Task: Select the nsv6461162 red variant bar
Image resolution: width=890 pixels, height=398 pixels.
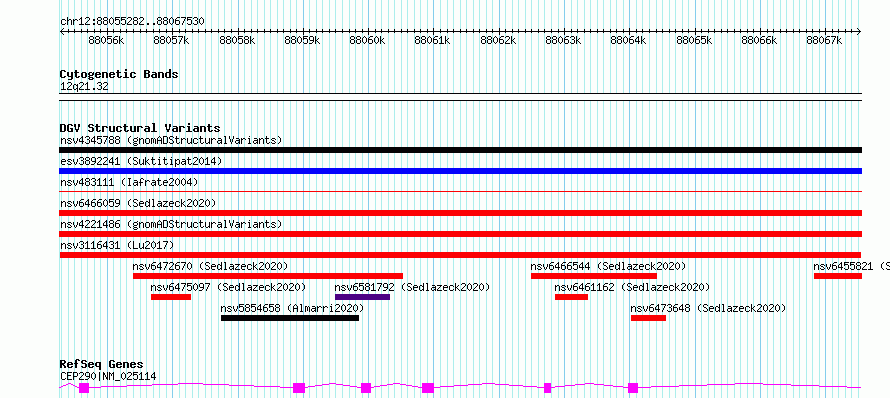Action: point(571,297)
